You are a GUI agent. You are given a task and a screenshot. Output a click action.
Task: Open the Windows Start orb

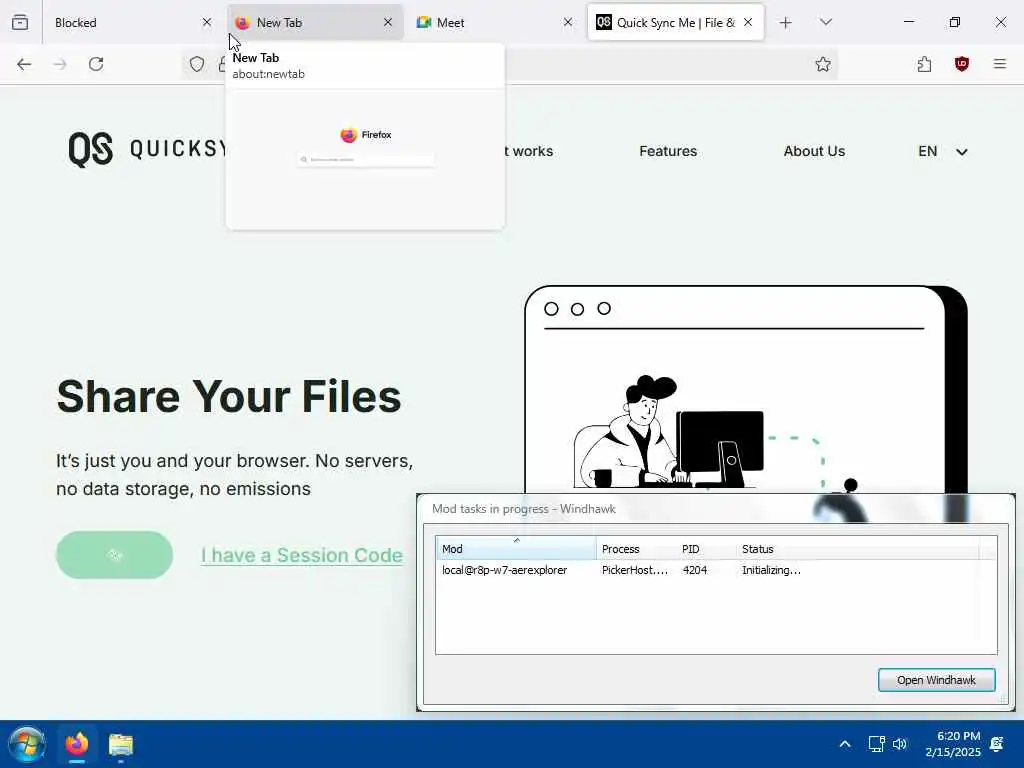27,744
